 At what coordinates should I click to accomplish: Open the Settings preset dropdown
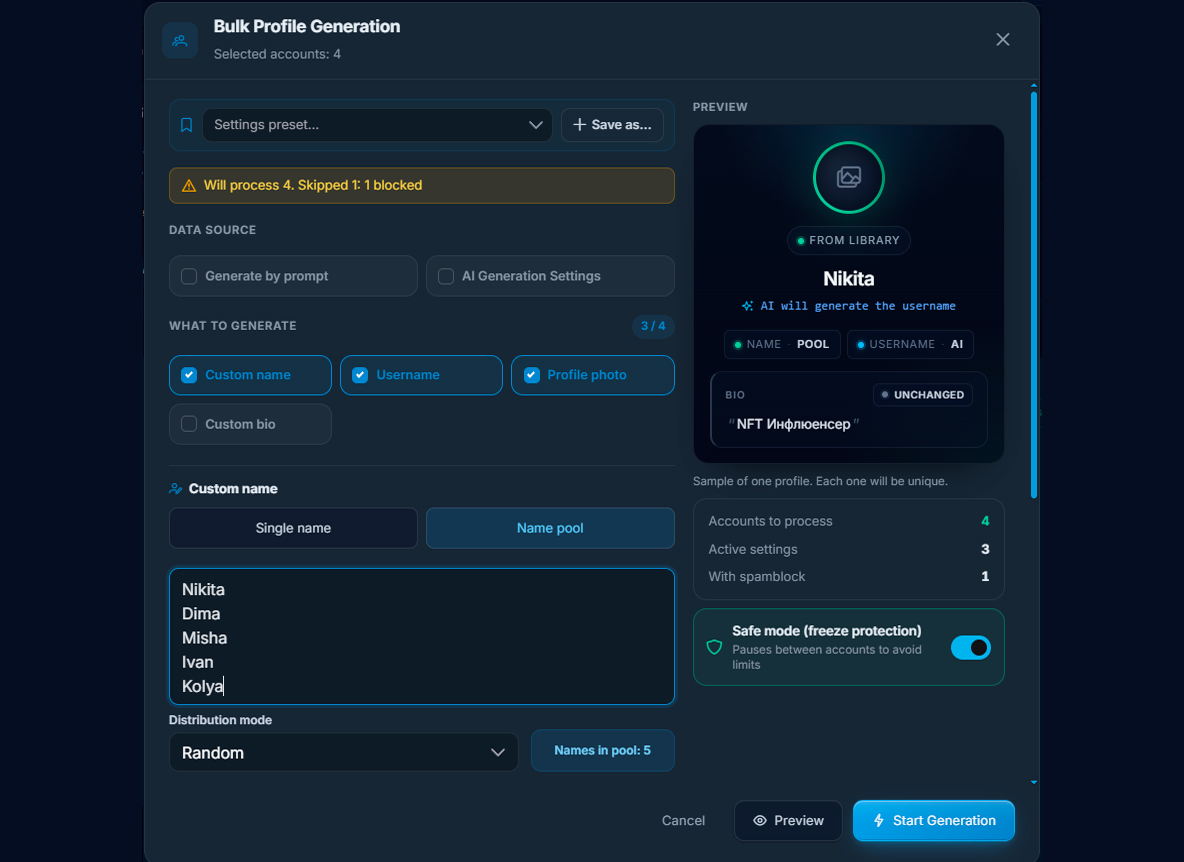(x=377, y=125)
